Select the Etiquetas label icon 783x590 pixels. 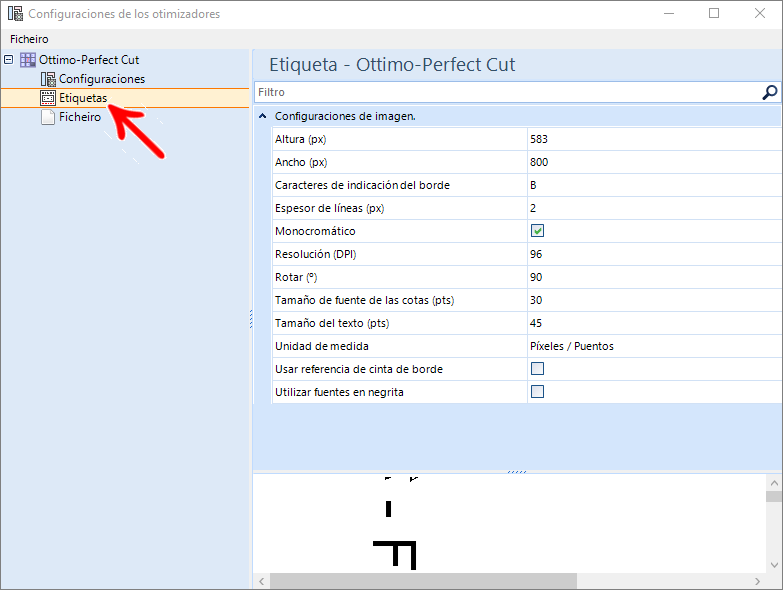48,98
